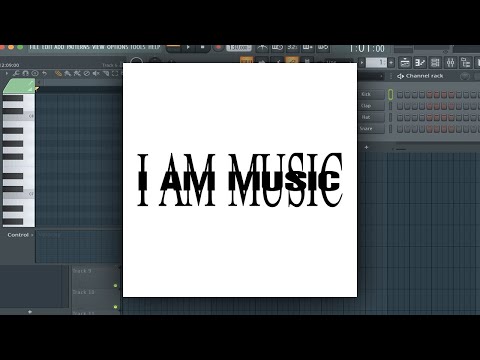Click the Channel rack speaker icon
The height and width of the screenshot is (360, 480).
400,76
